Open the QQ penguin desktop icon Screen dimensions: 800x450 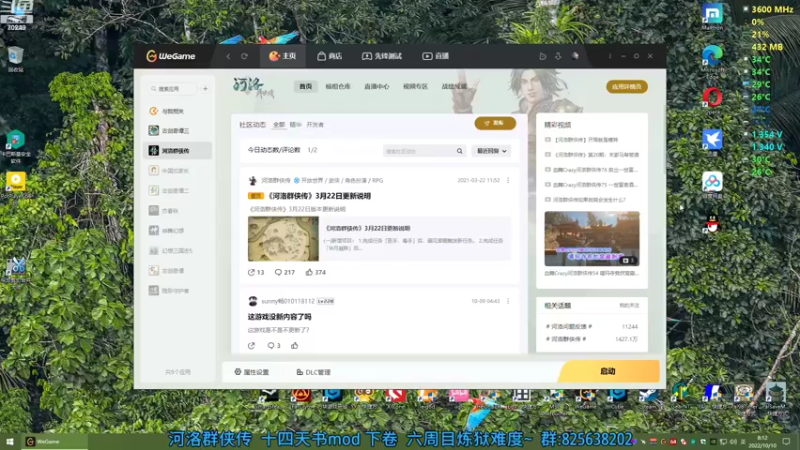(712, 223)
